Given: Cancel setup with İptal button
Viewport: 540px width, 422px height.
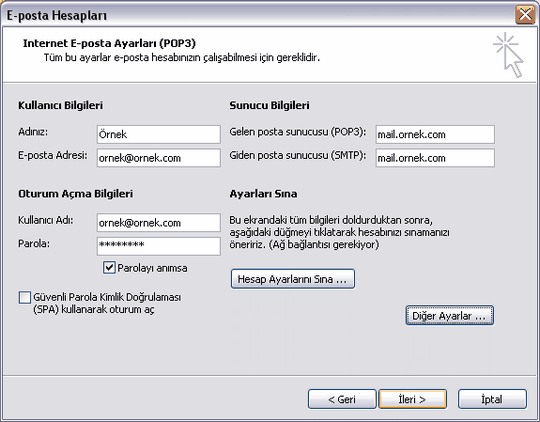Looking at the screenshot, I should coord(492,399).
